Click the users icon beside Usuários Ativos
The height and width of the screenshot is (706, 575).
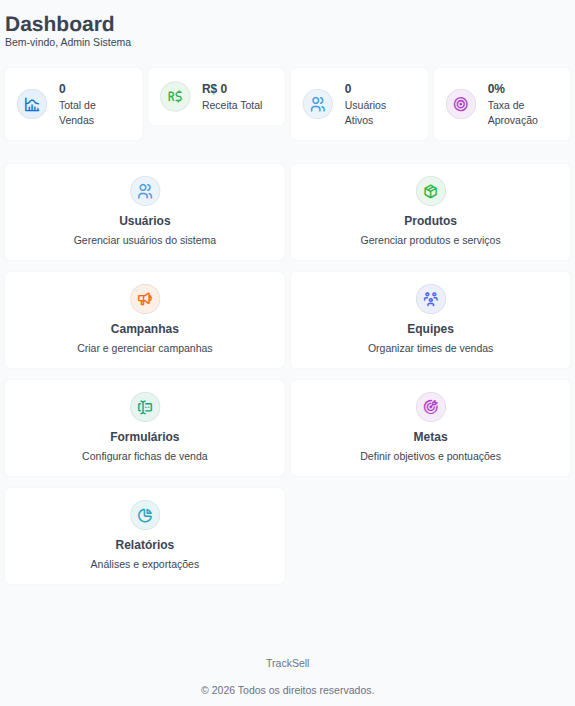(318, 104)
